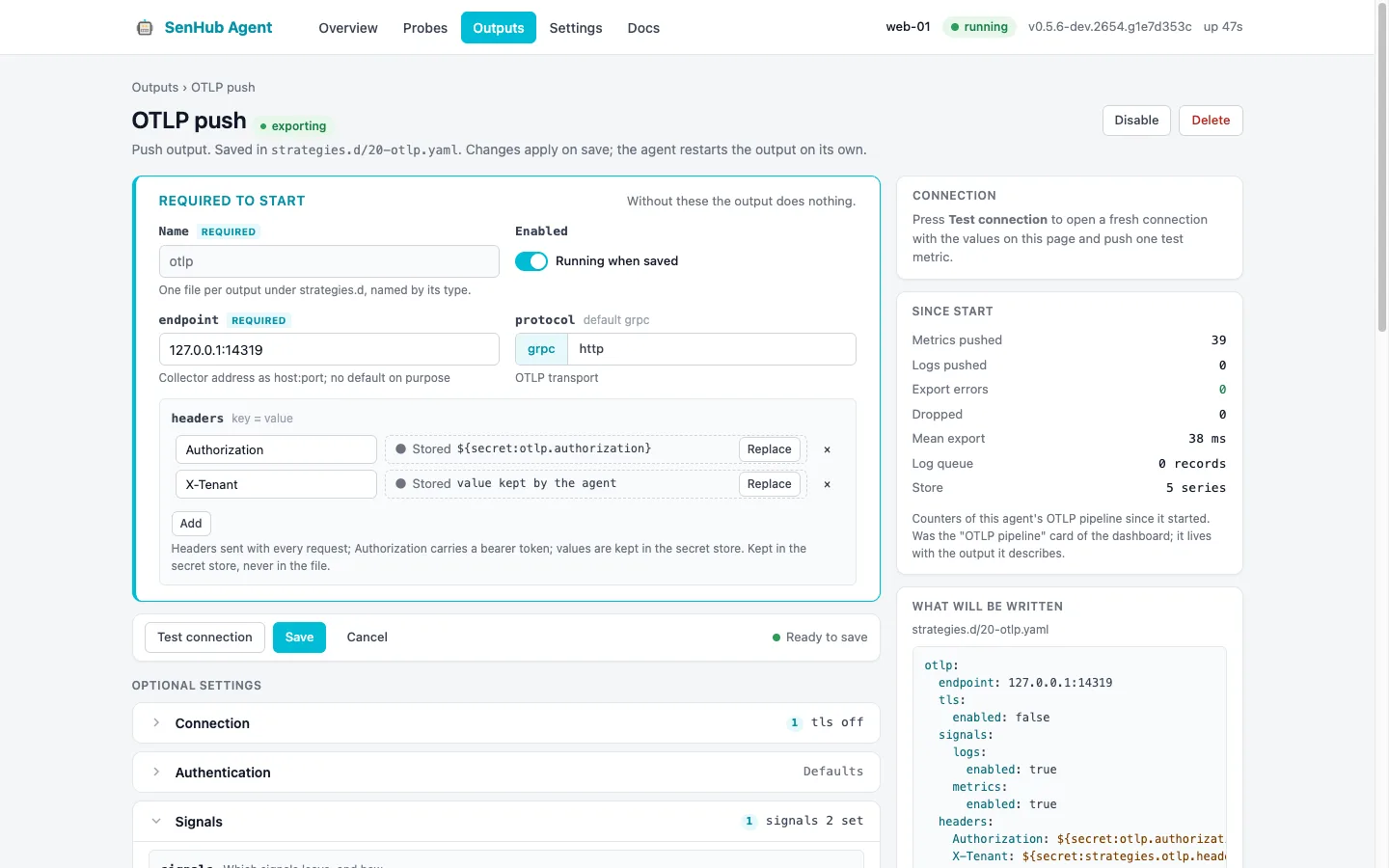Click the strategies.d/20-otlp.yaml file name
Screen dimensions: 1389x868
point(980,630)
